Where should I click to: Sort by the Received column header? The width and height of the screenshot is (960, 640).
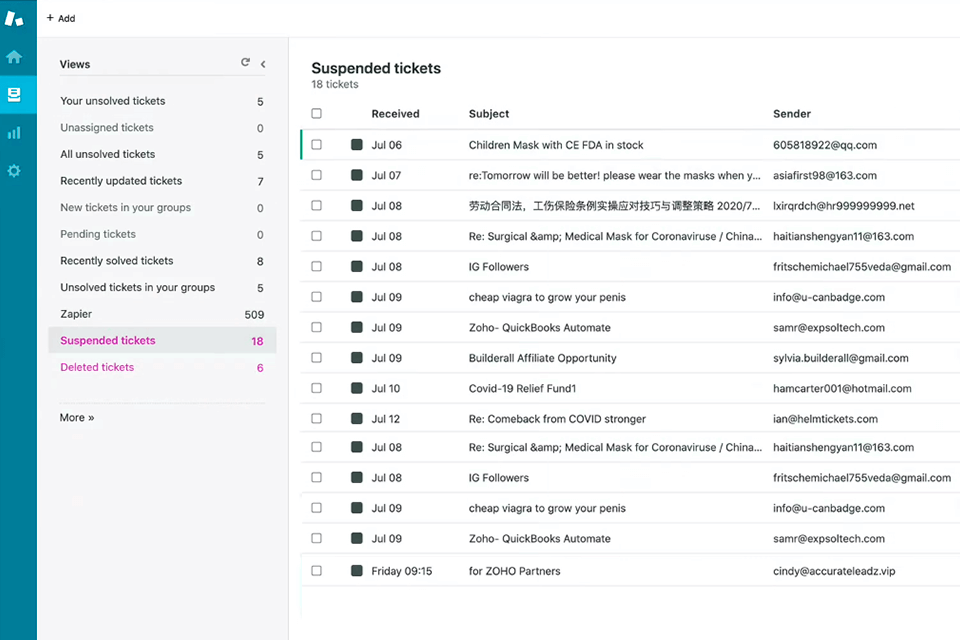pos(396,114)
